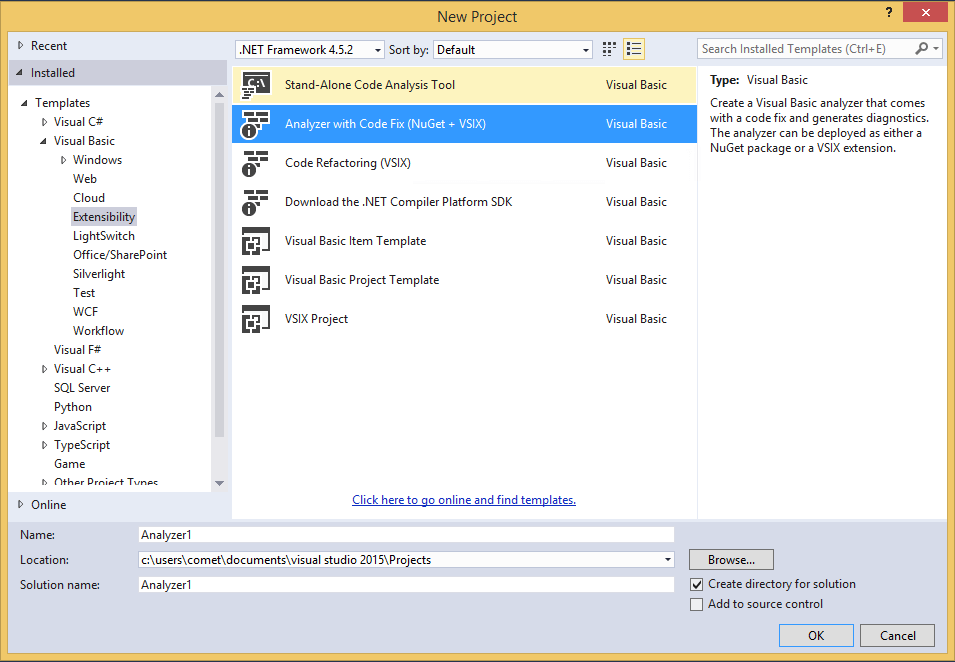The height and width of the screenshot is (662, 955).
Task: Select the Test template category
Action: 84,293
